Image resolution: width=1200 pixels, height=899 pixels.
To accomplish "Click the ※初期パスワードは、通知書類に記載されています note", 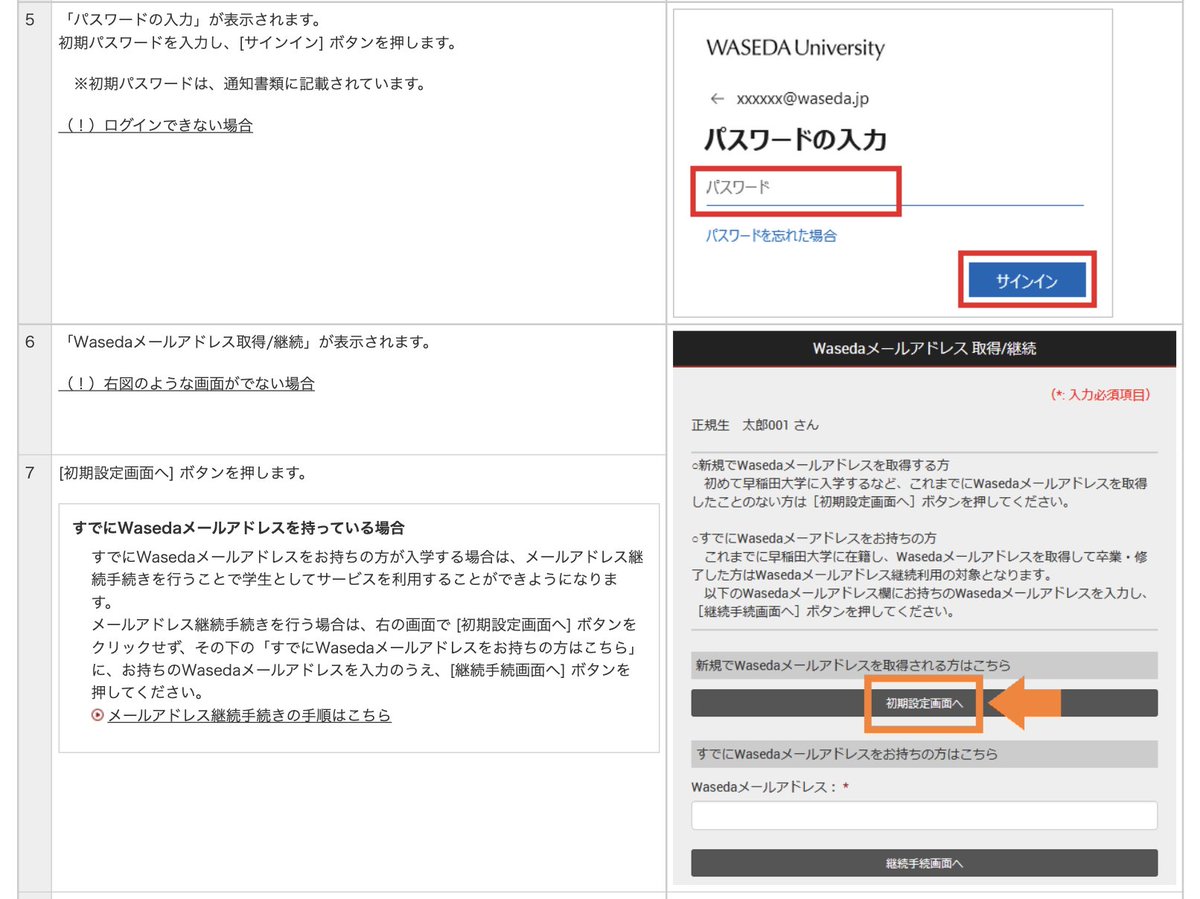I will coord(250,83).
